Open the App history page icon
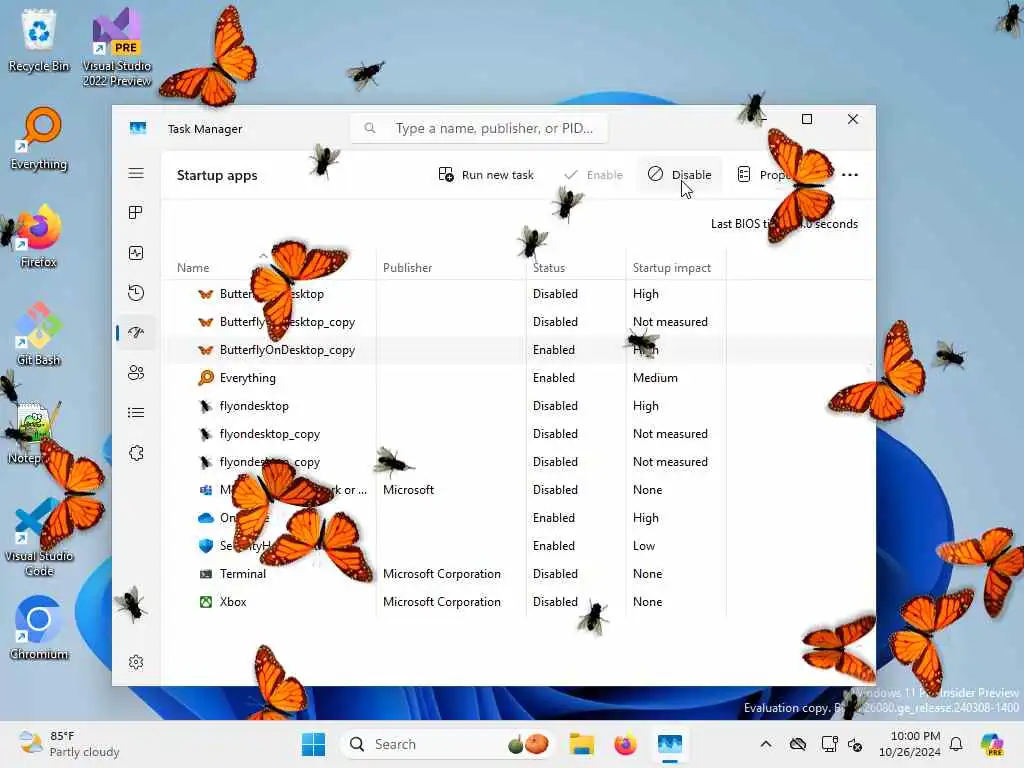Image resolution: width=1024 pixels, height=768 pixels. pyautogui.click(x=136, y=293)
